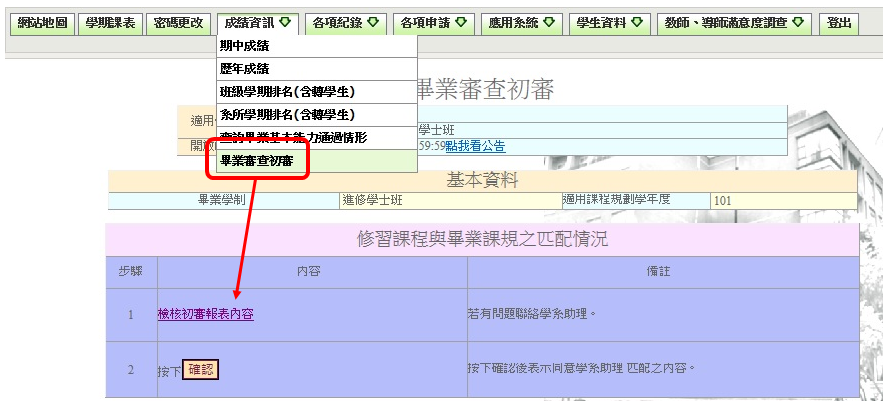Screen dimensions: 889x405
Task: Click the 內容 column header
Action: coord(312,272)
